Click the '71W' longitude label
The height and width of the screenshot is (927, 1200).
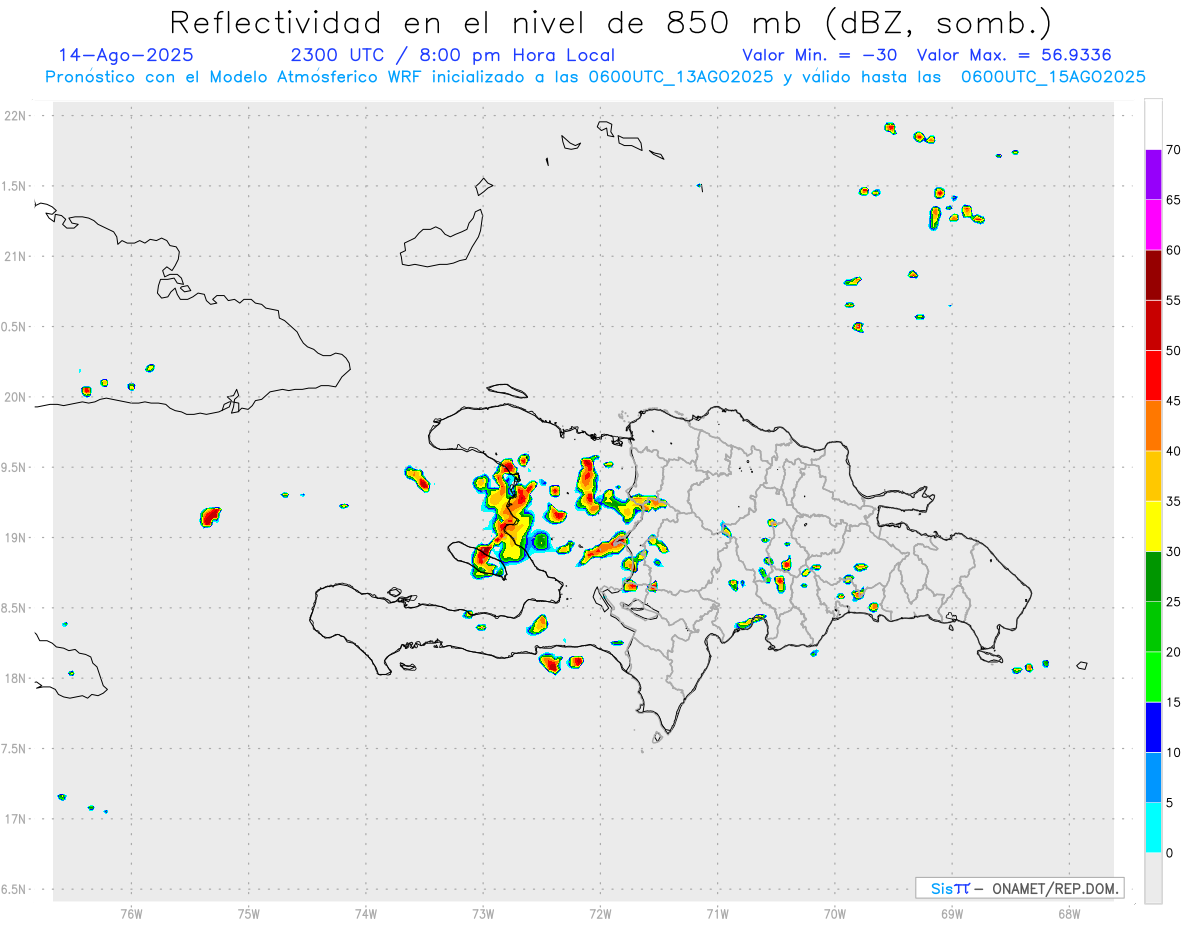[717, 913]
